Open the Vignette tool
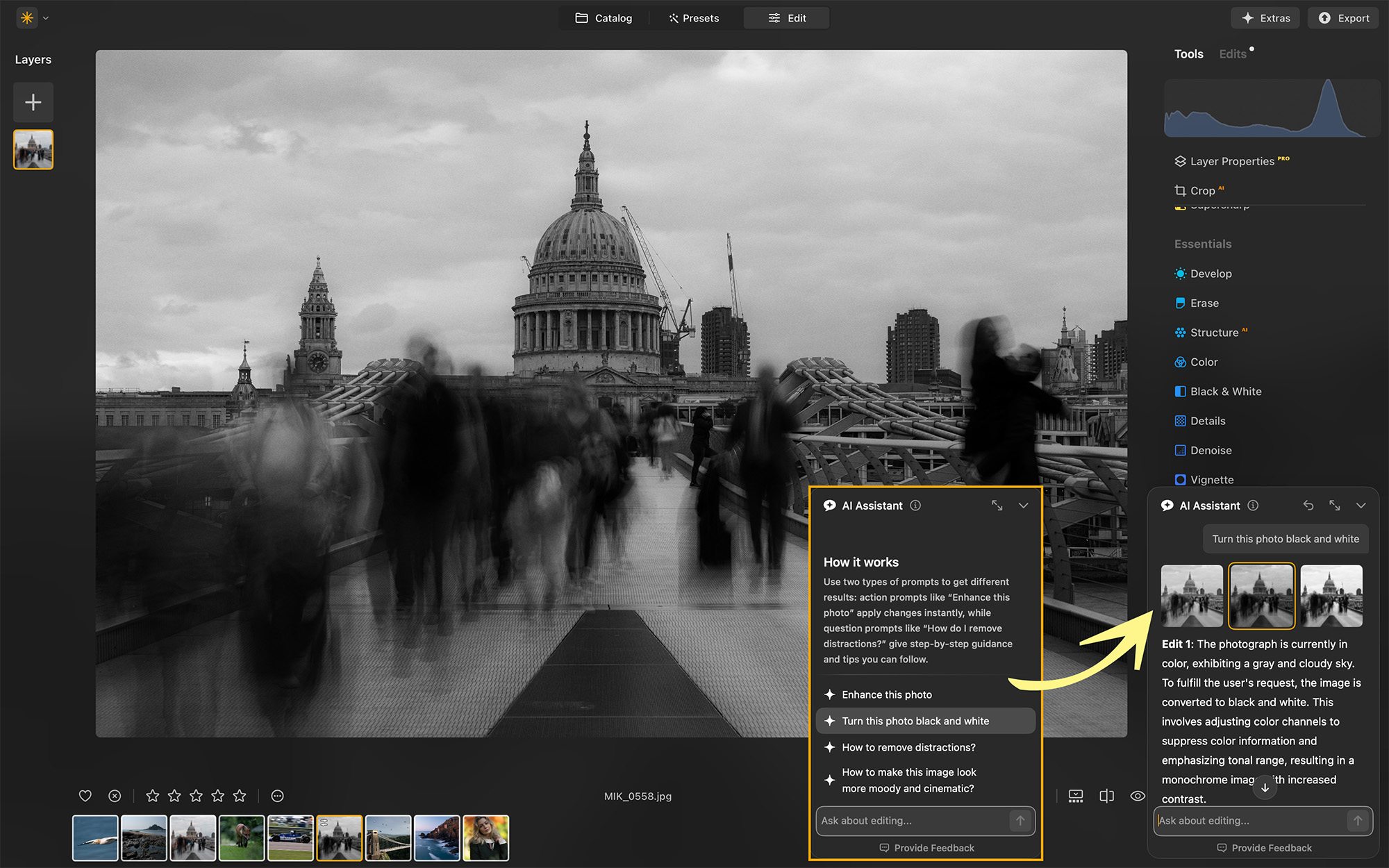Screen dimensions: 1389x868 [1212, 479]
